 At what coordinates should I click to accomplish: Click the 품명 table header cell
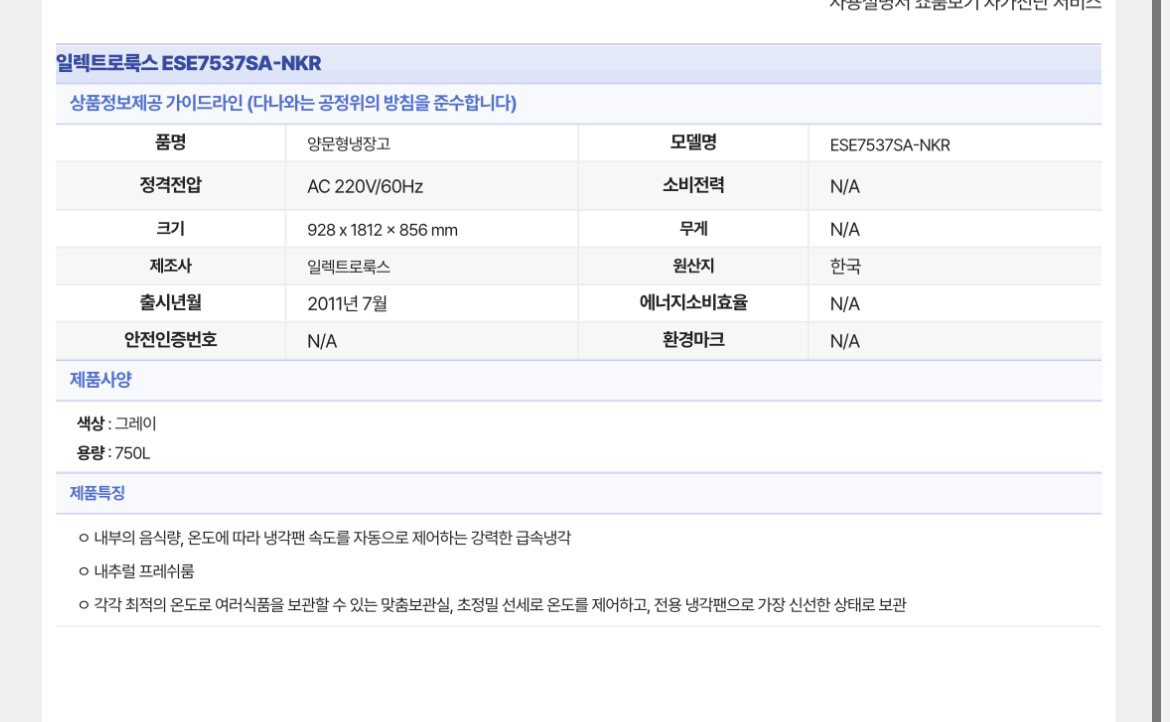pyautogui.click(x=168, y=142)
